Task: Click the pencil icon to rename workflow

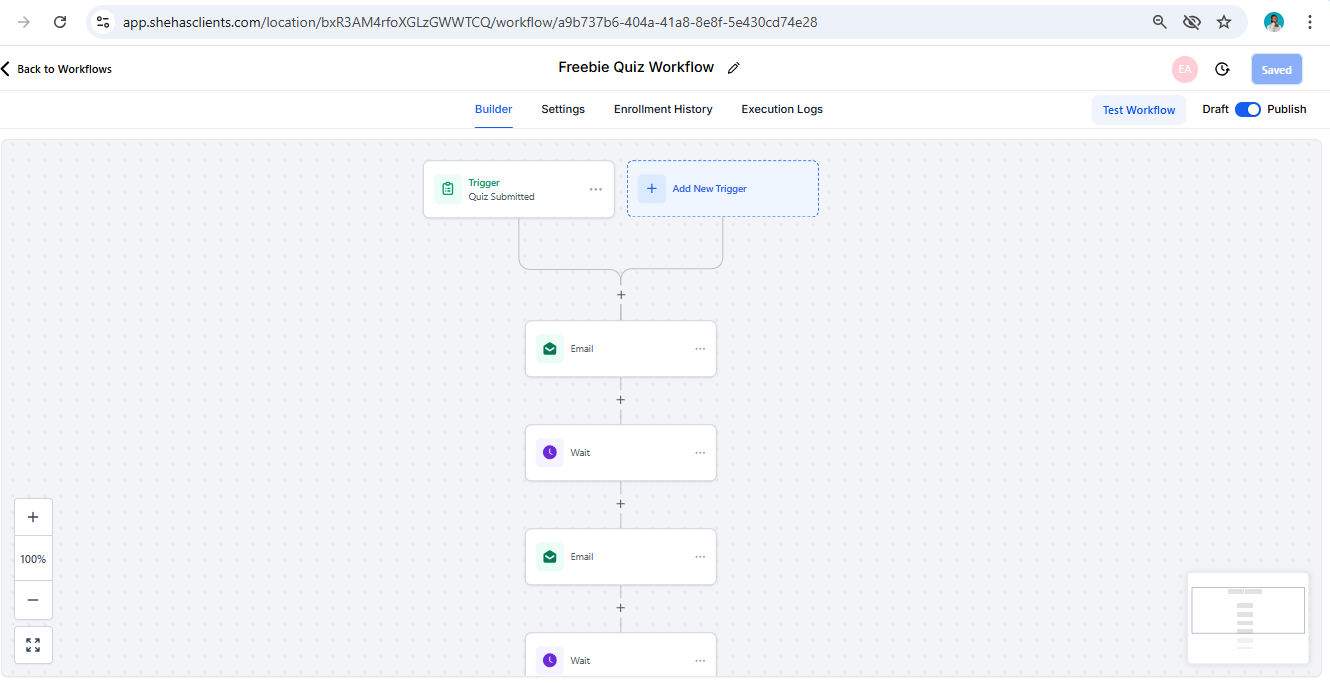Action: (733, 68)
